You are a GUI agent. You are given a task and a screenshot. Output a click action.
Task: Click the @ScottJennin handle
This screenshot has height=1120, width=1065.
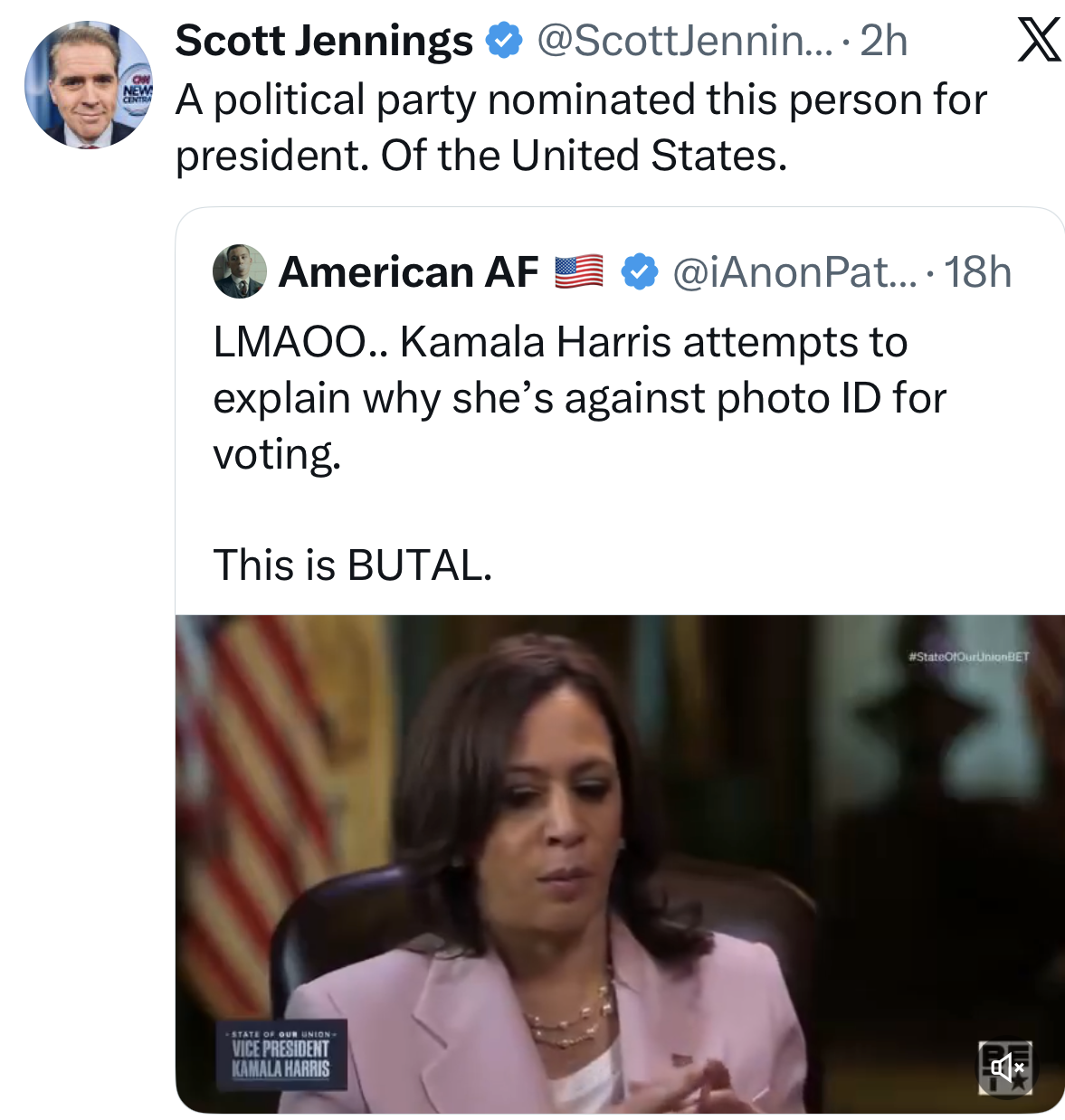(683, 41)
